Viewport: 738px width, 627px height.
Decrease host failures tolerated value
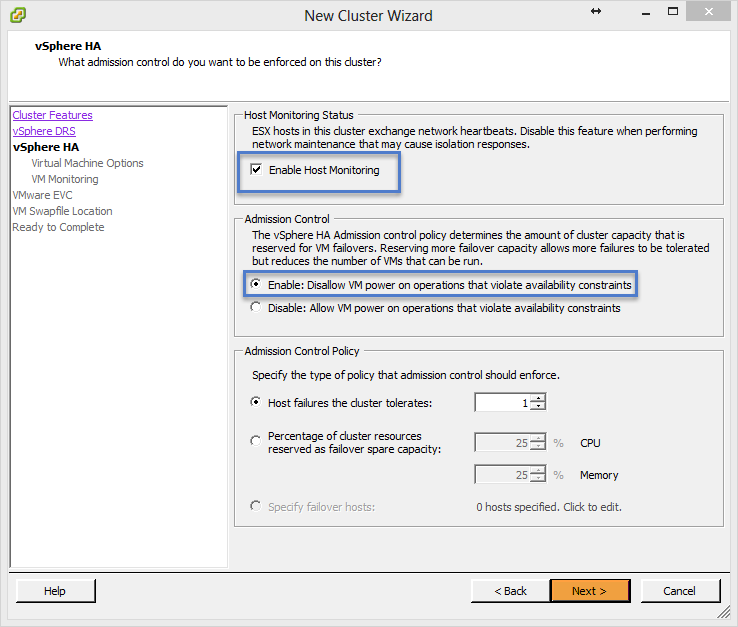click(x=538, y=406)
